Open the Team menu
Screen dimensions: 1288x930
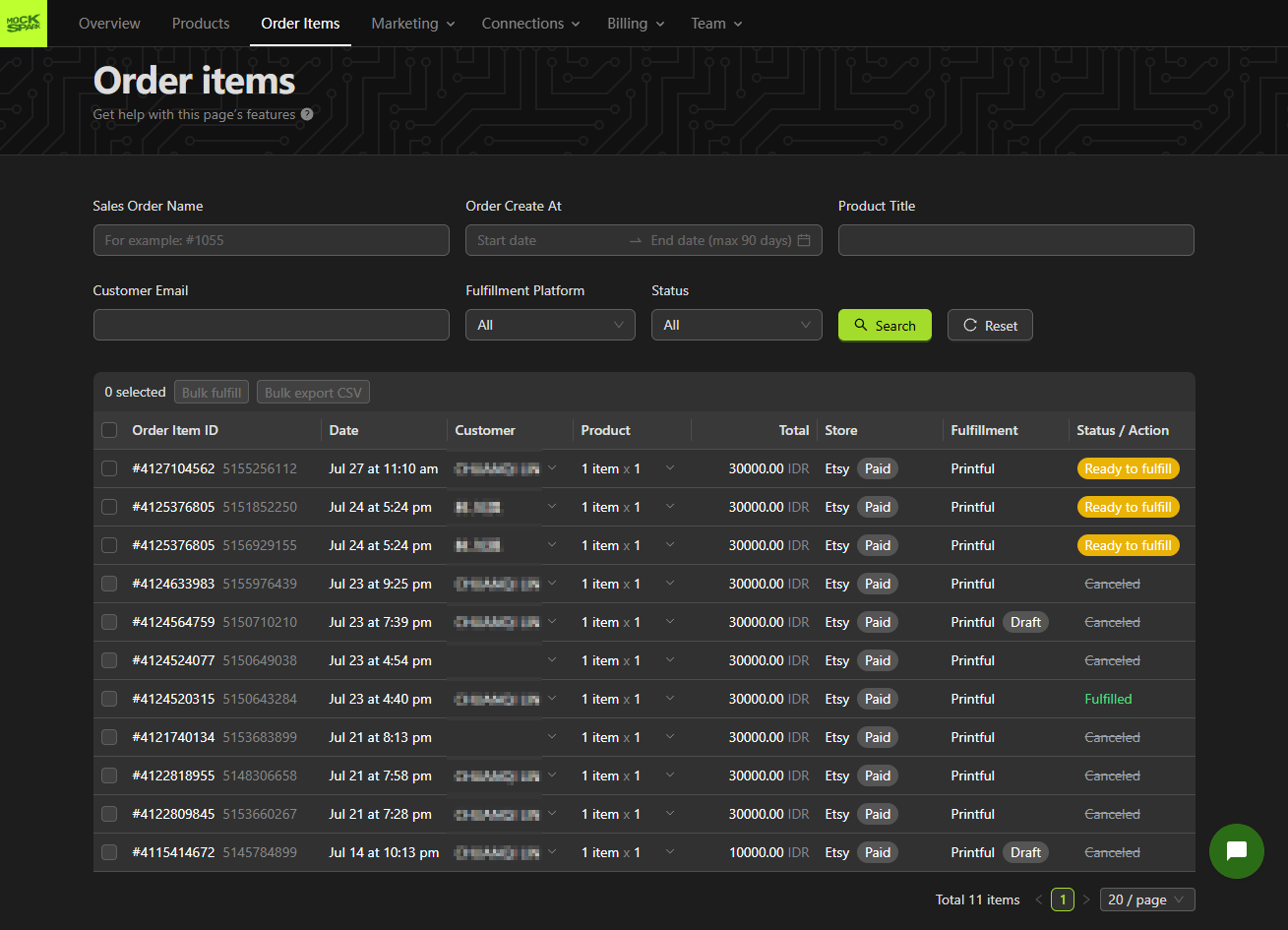(716, 23)
